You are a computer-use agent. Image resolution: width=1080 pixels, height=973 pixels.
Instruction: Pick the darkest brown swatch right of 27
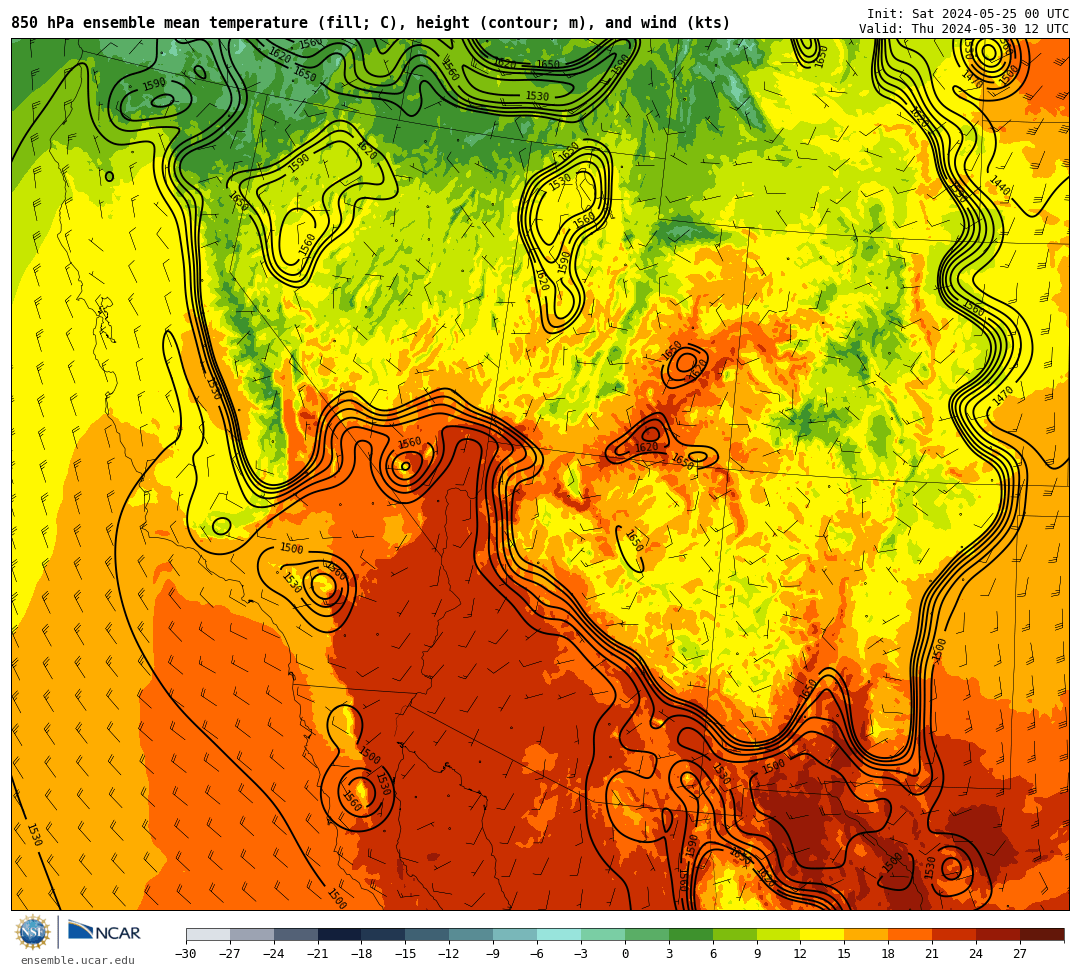click(1042, 934)
